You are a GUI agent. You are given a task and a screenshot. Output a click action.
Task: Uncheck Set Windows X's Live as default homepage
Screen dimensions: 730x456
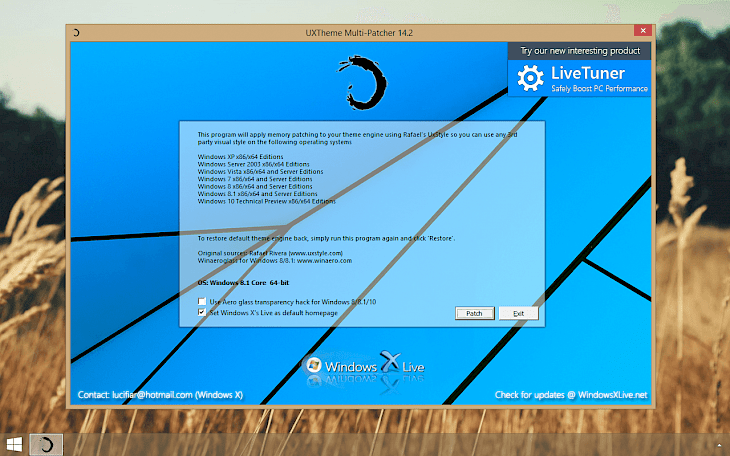[202, 313]
